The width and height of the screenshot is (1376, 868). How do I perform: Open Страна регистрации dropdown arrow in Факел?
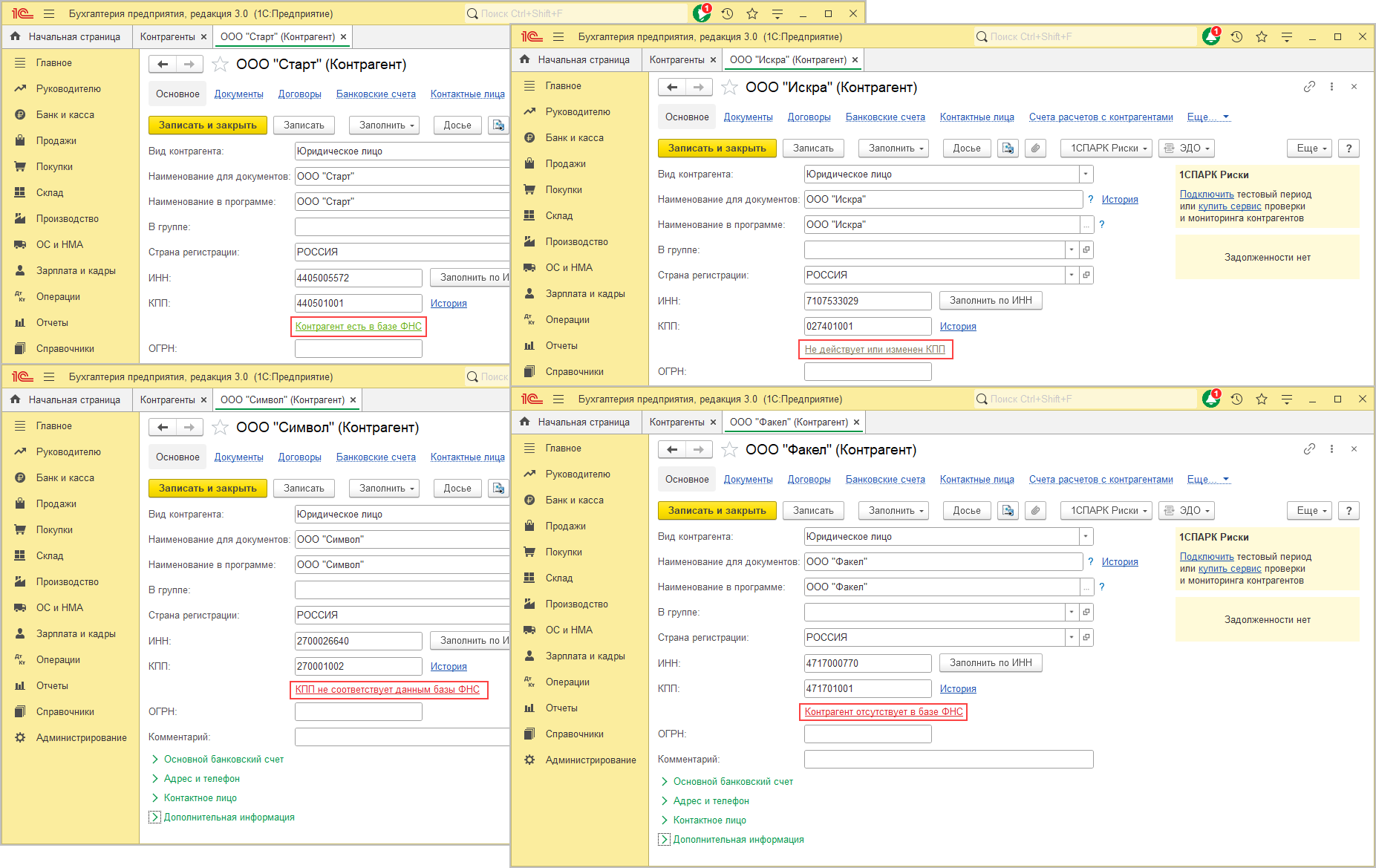[x=1072, y=638]
